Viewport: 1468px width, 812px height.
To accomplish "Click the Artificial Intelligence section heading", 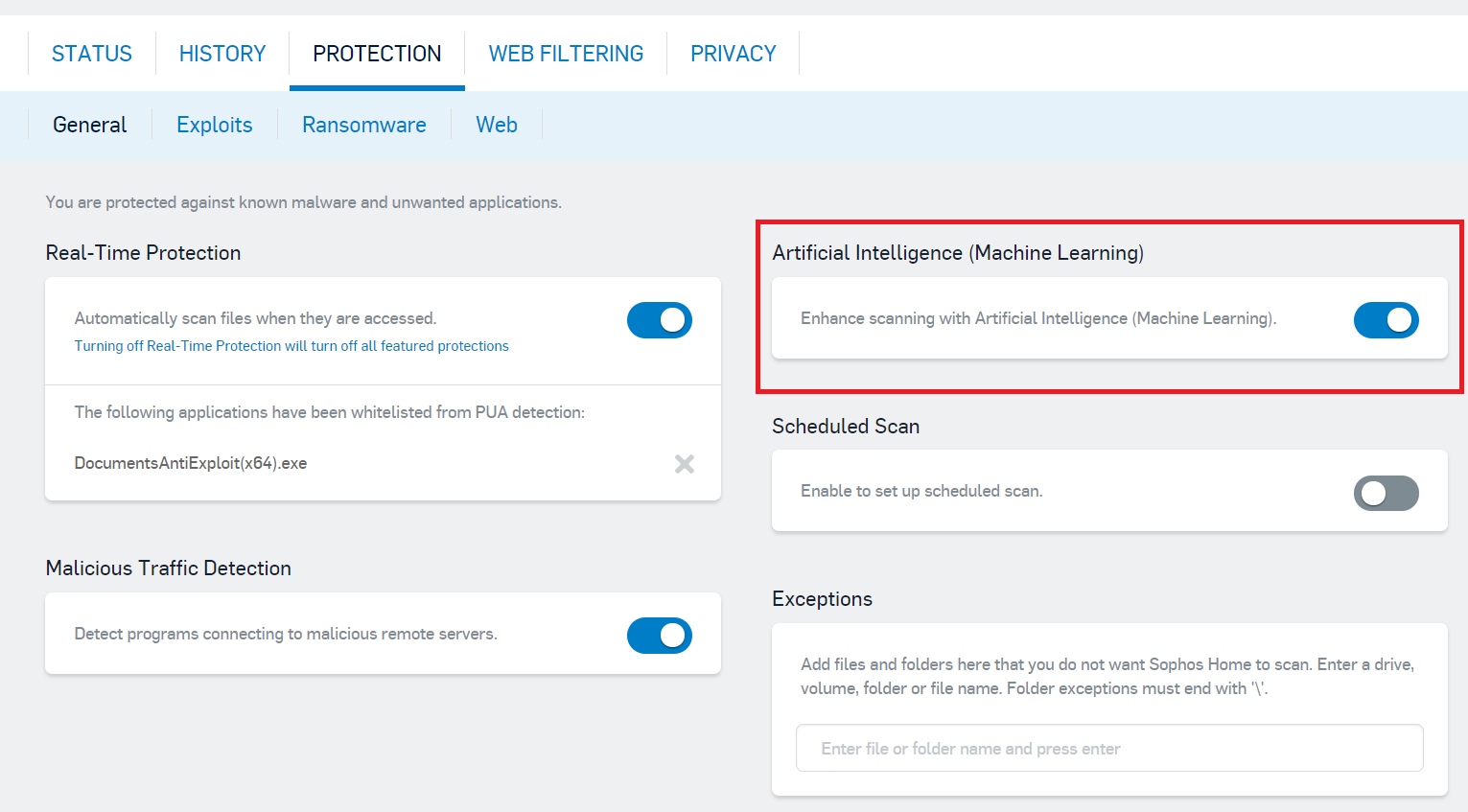I will click(958, 253).
